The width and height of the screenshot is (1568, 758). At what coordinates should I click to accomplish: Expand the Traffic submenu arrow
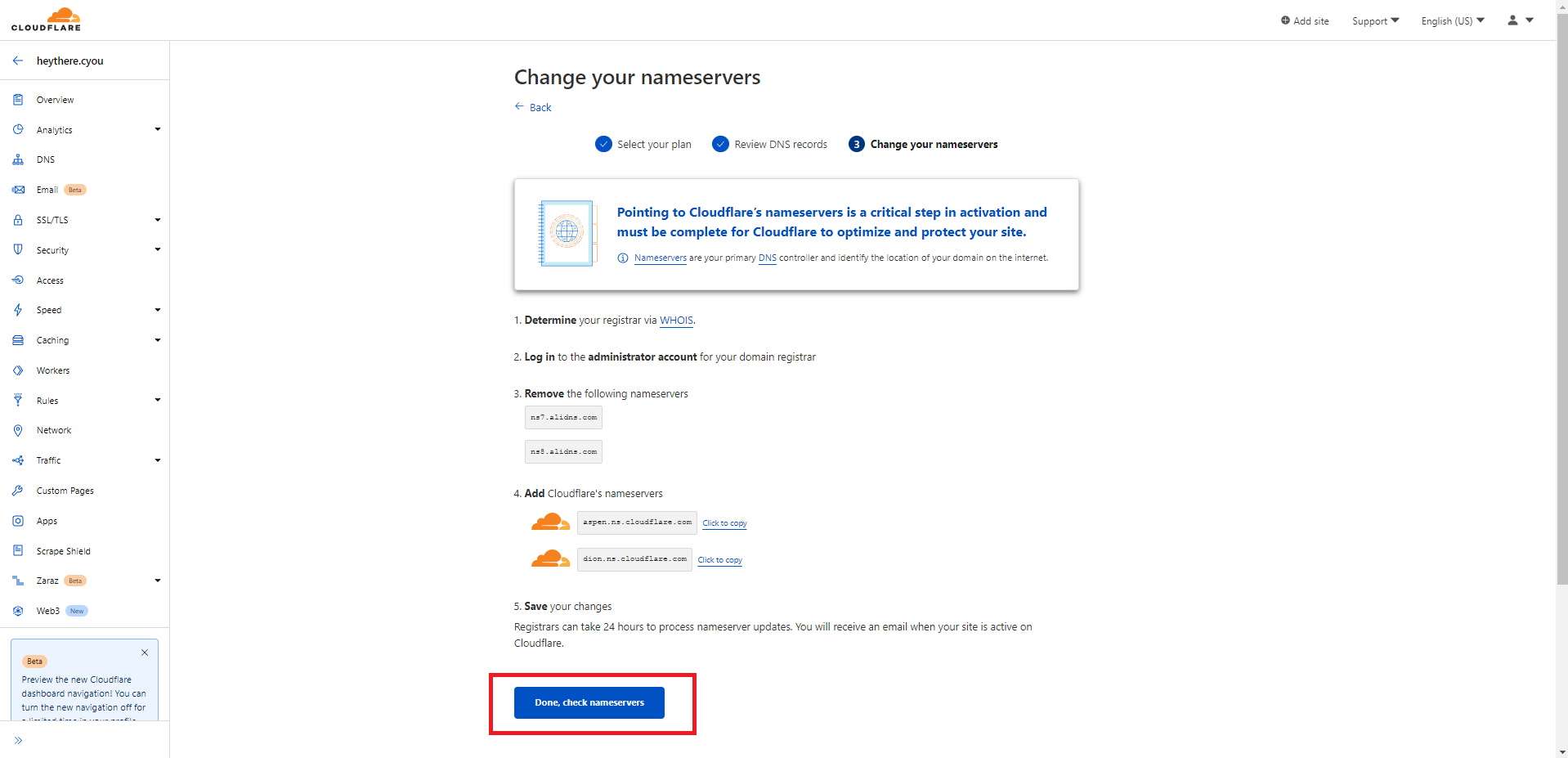pyautogui.click(x=158, y=460)
